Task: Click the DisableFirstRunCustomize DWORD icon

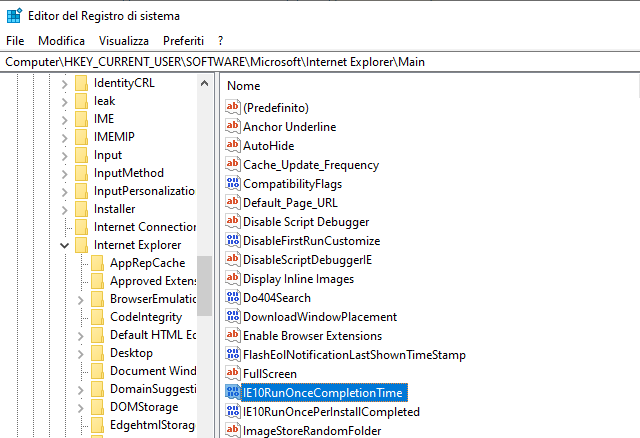Action: (x=233, y=240)
